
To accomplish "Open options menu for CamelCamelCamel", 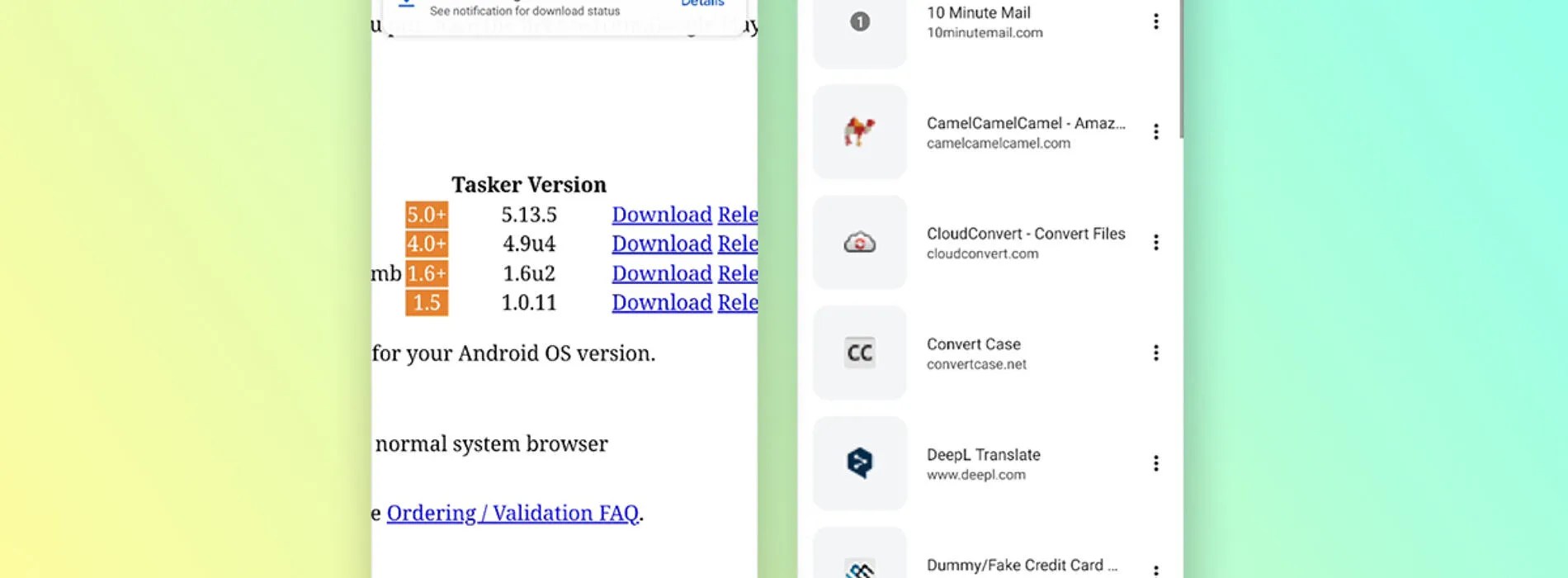I will coord(1155,132).
